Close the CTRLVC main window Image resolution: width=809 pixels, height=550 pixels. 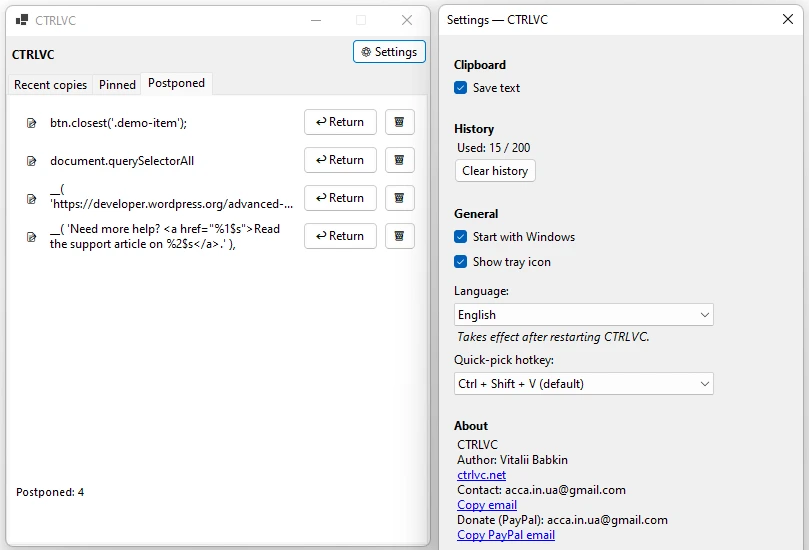407,20
